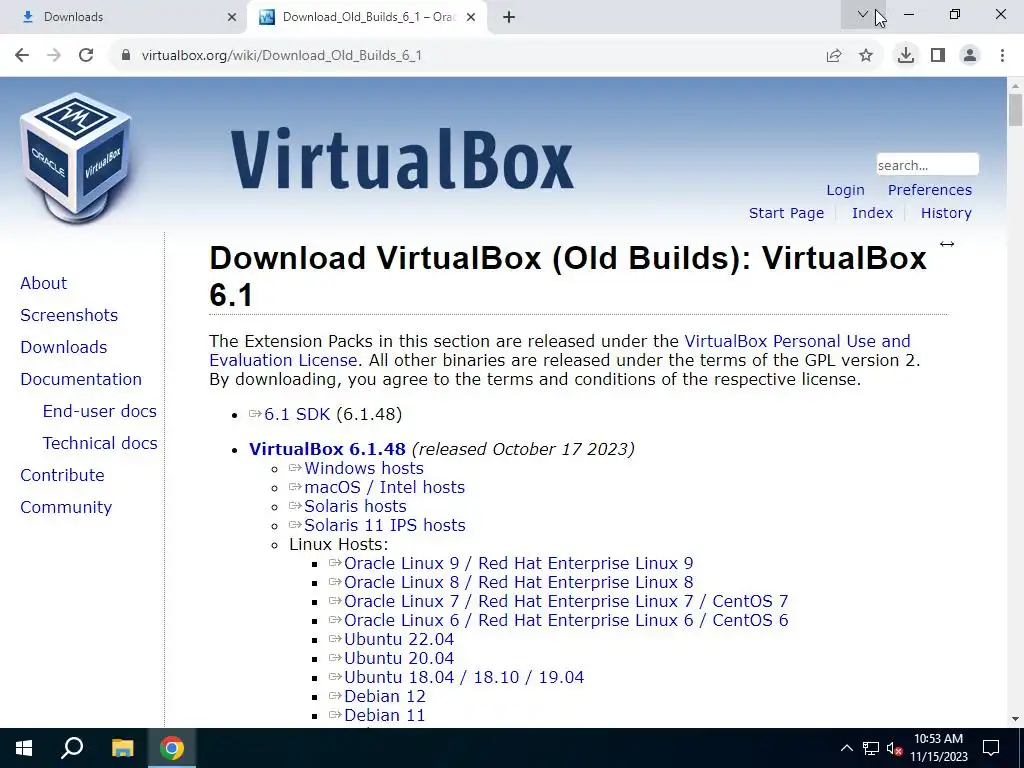The image size is (1024, 768).
Task: Download Oracle Linux 6 / CentOS 6 package
Action: [566, 620]
